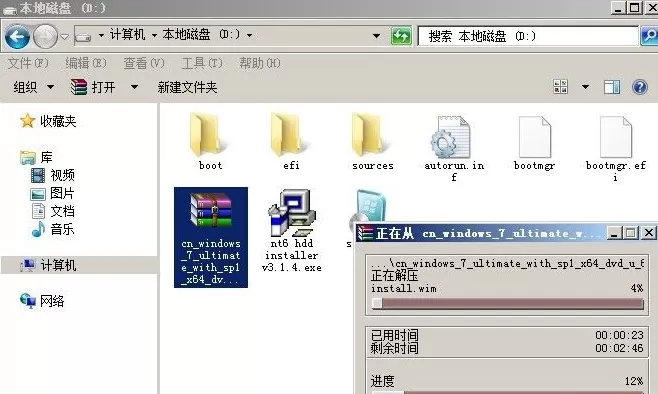Go back with the blue Back arrow
The width and height of the screenshot is (658, 394).
[x=17, y=37]
